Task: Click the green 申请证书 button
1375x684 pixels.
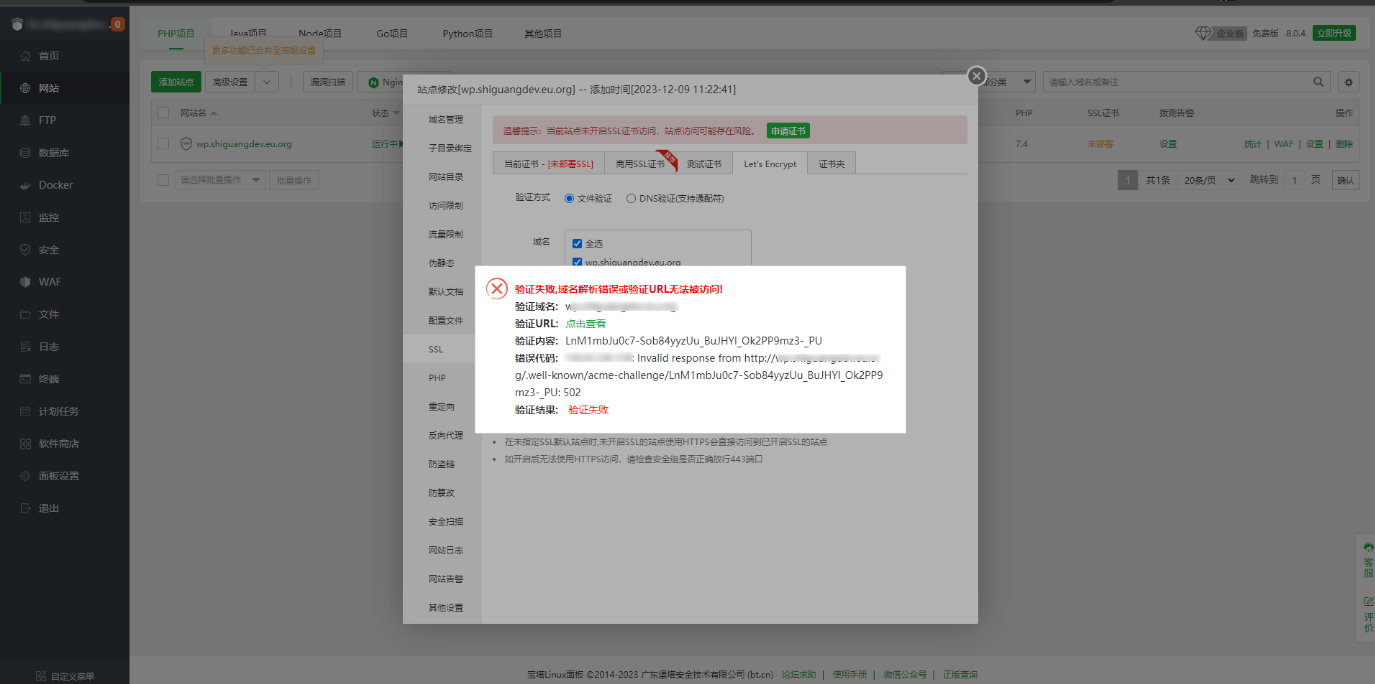Action: (788, 131)
